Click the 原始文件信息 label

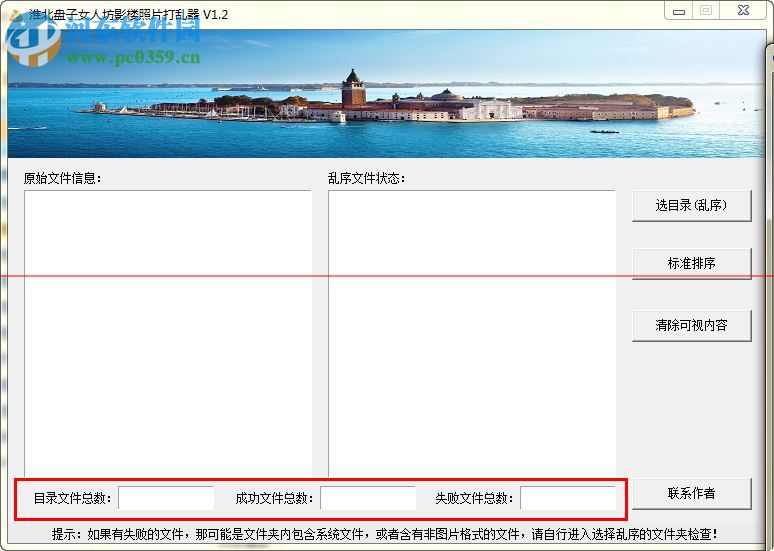coord(62,178)
